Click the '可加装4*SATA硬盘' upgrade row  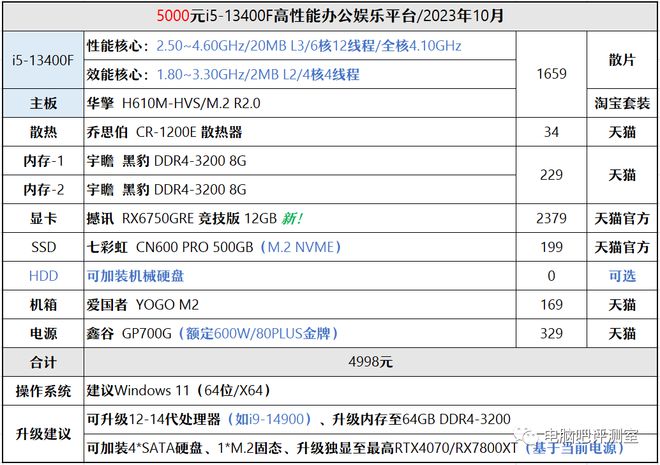coord(370,448)
